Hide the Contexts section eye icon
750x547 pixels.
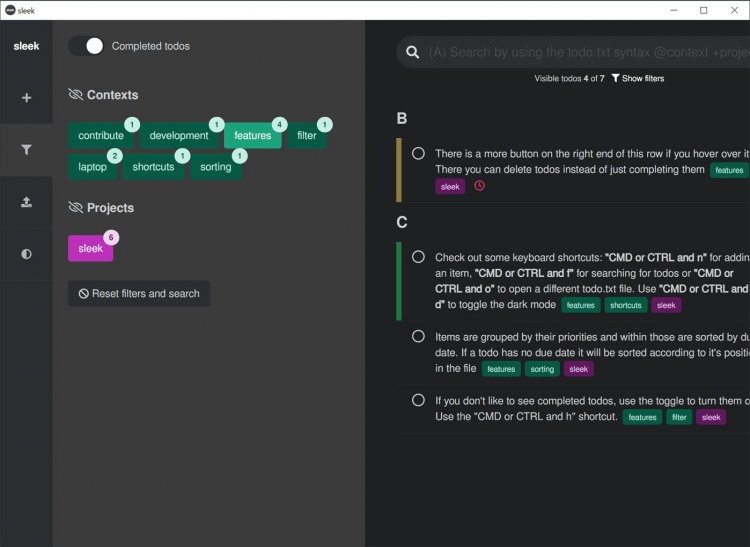[75, 95]
